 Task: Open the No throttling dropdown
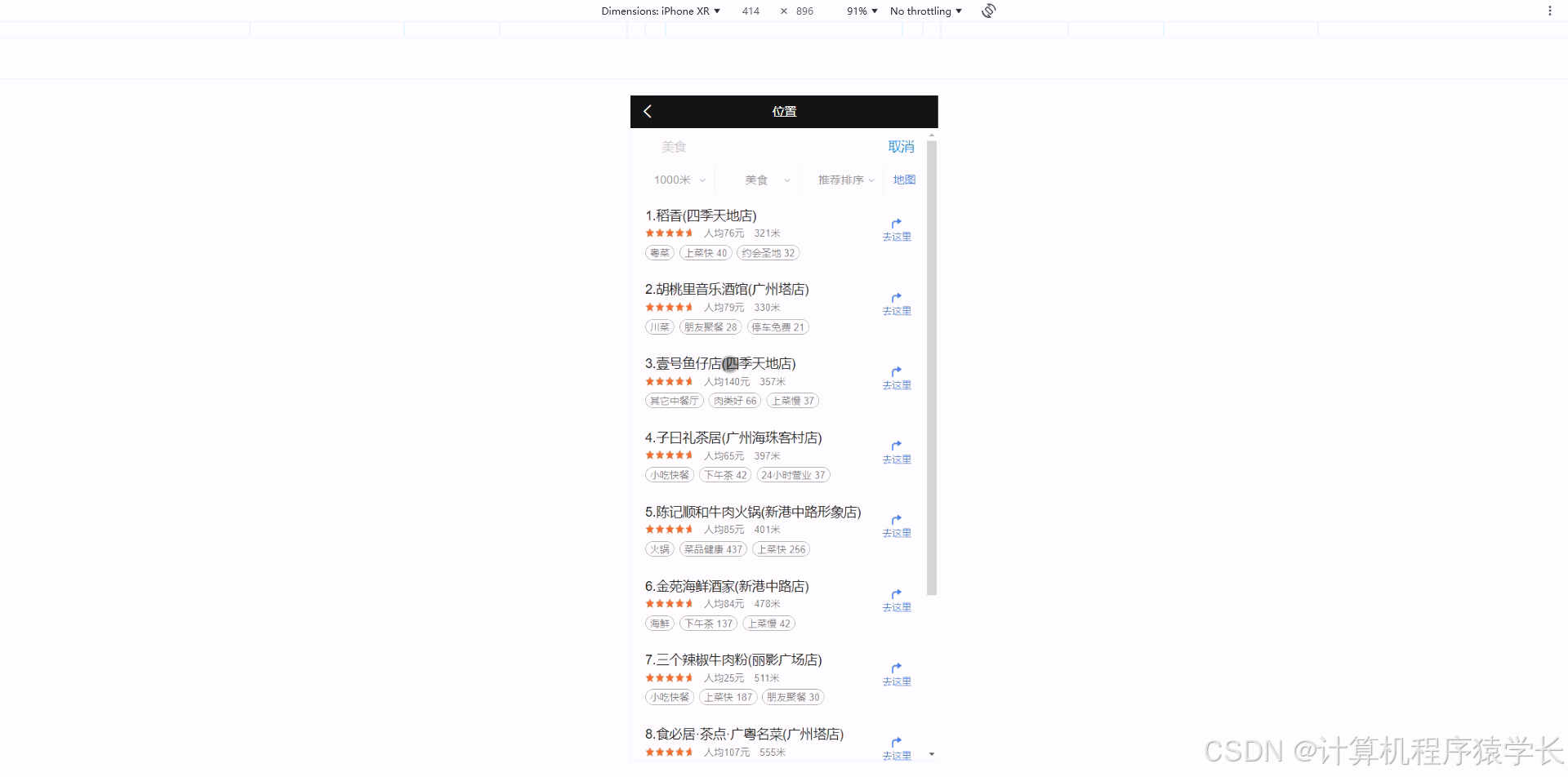coord(925,11)
